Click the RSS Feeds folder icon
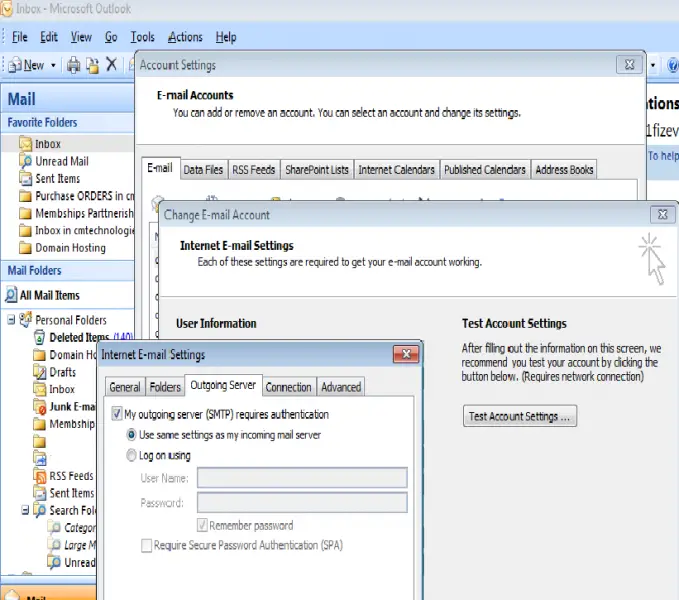 pos(39,476)
